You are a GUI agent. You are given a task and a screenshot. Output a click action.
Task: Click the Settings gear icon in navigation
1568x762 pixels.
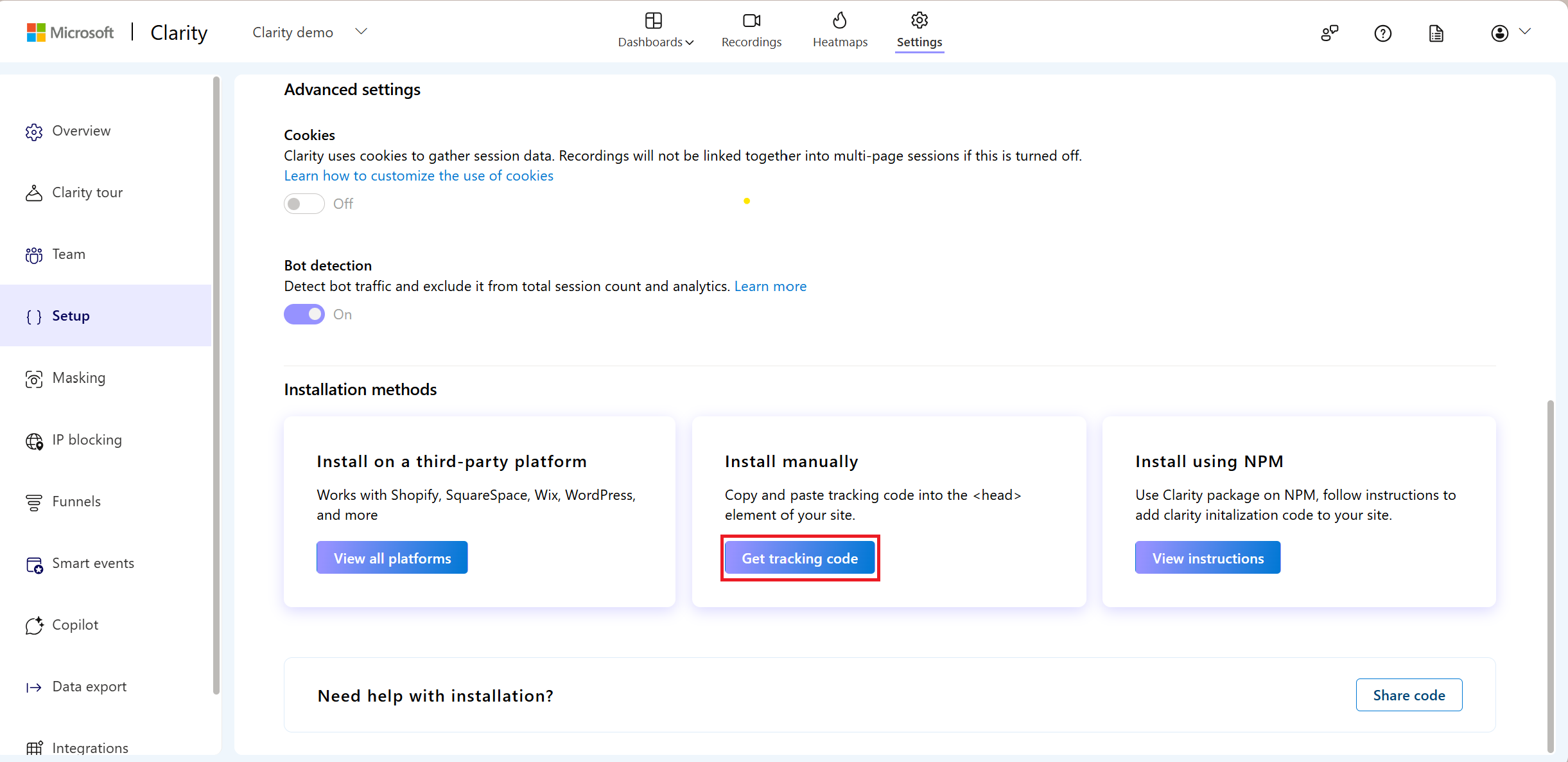click(917, 21)
